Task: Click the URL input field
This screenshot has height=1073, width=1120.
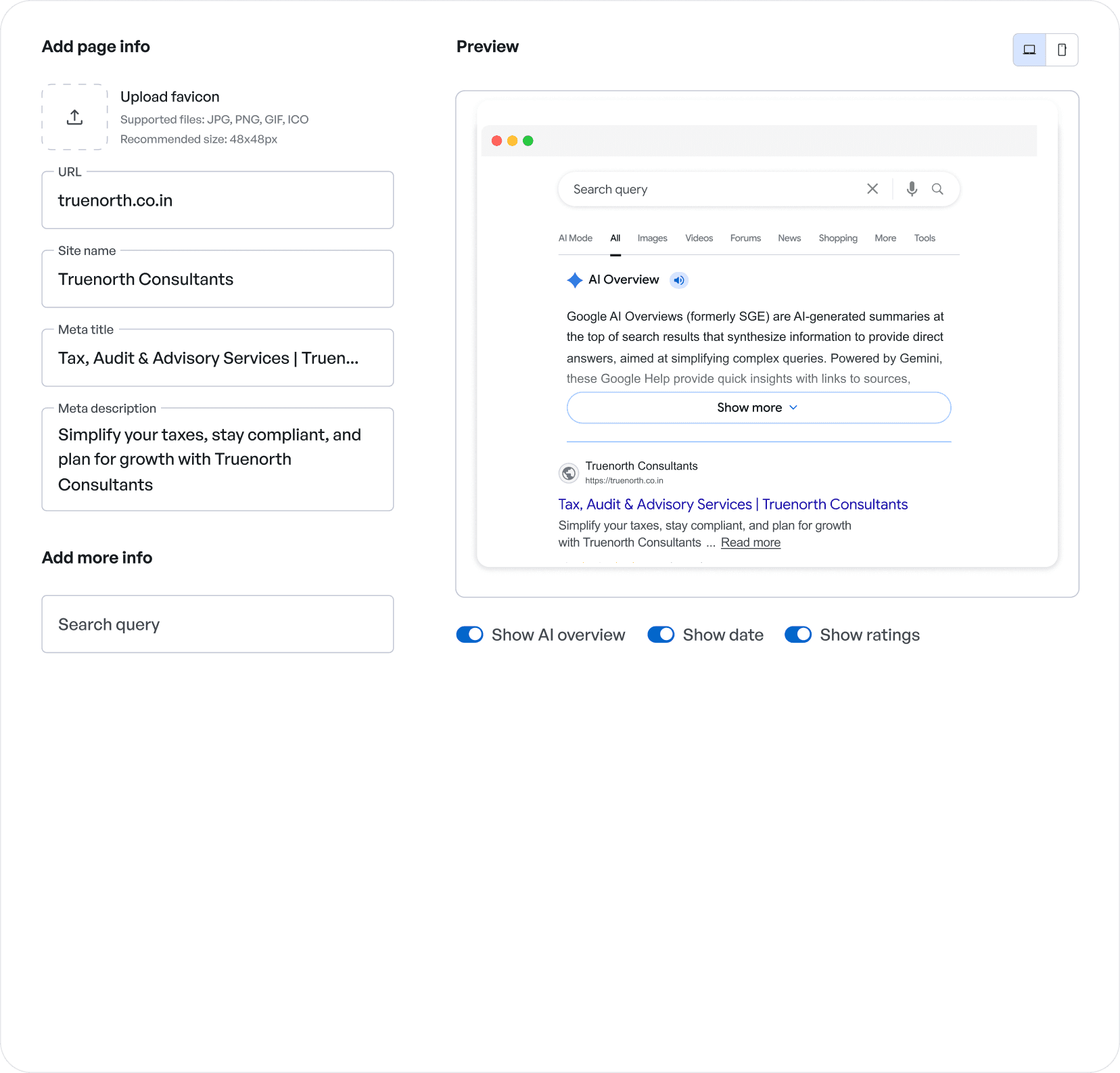Action: coord(218,200)
